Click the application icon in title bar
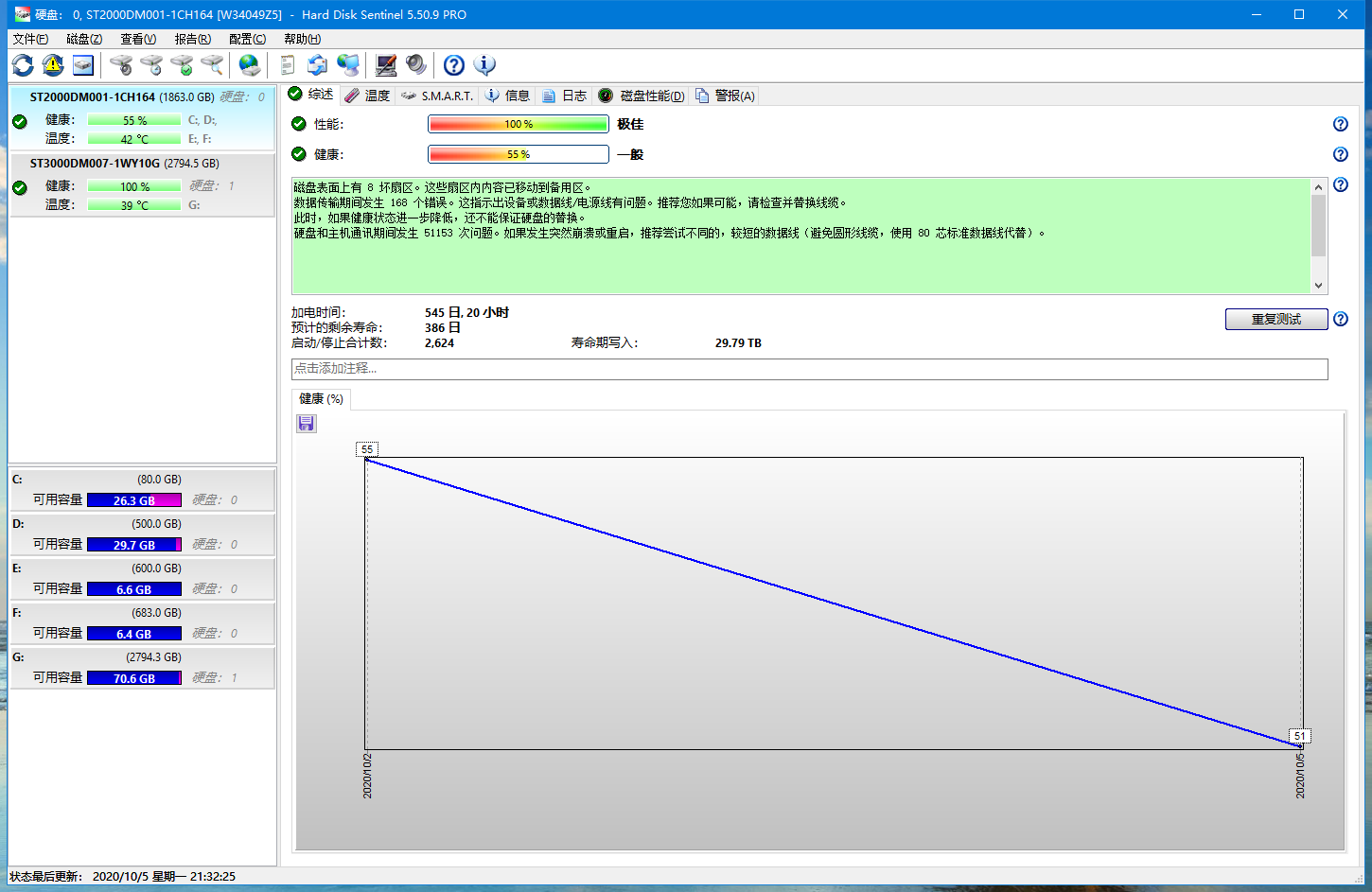This screenshot has width=1372, height=892. 22,14
